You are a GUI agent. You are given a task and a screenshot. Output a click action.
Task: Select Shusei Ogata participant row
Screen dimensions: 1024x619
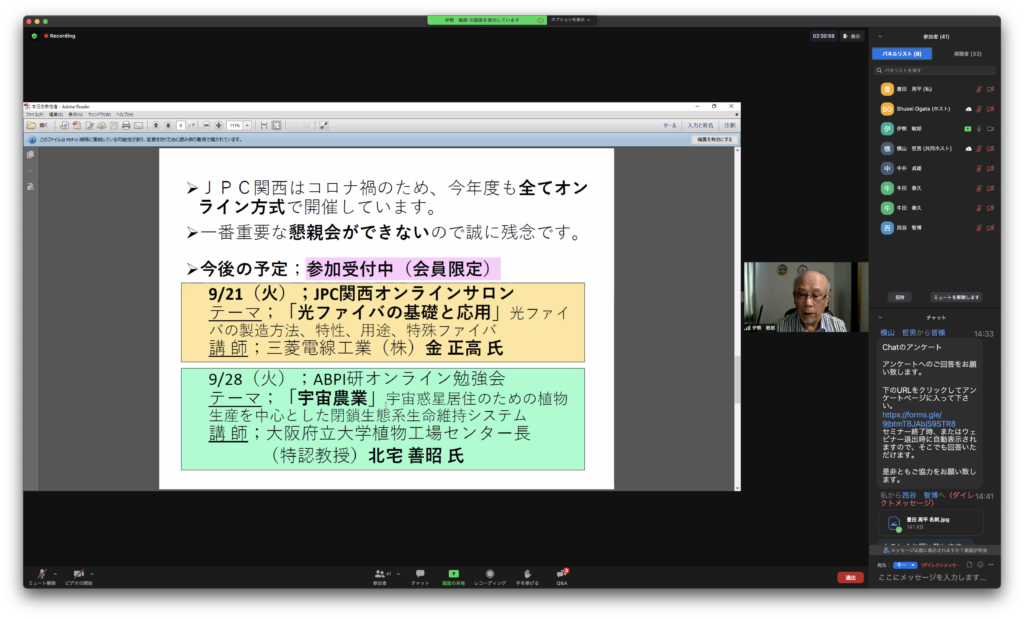coord(935,109)
